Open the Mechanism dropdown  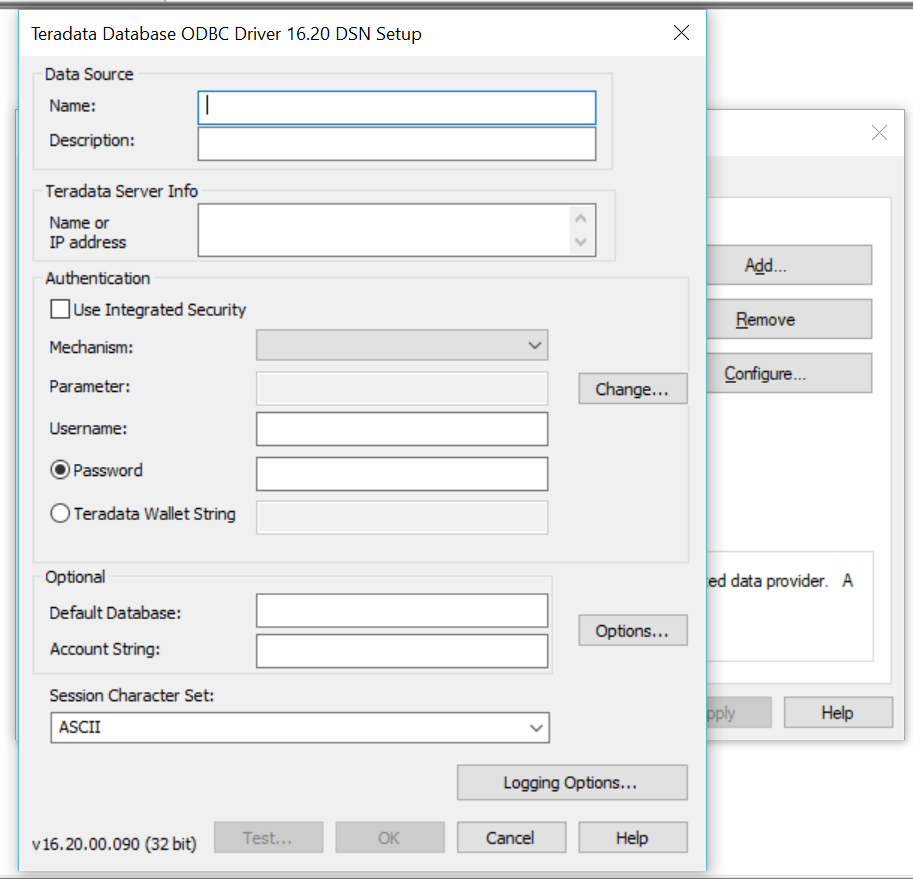tap(402, 345)
